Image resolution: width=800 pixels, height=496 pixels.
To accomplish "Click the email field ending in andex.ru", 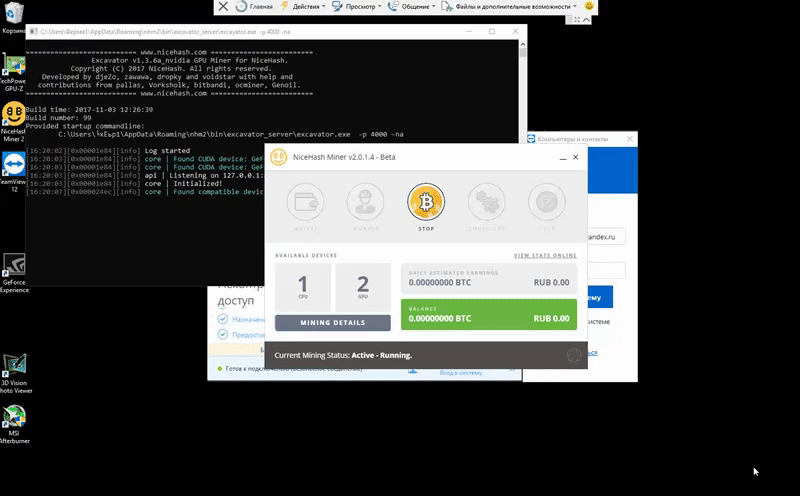I will pos(606,237).
